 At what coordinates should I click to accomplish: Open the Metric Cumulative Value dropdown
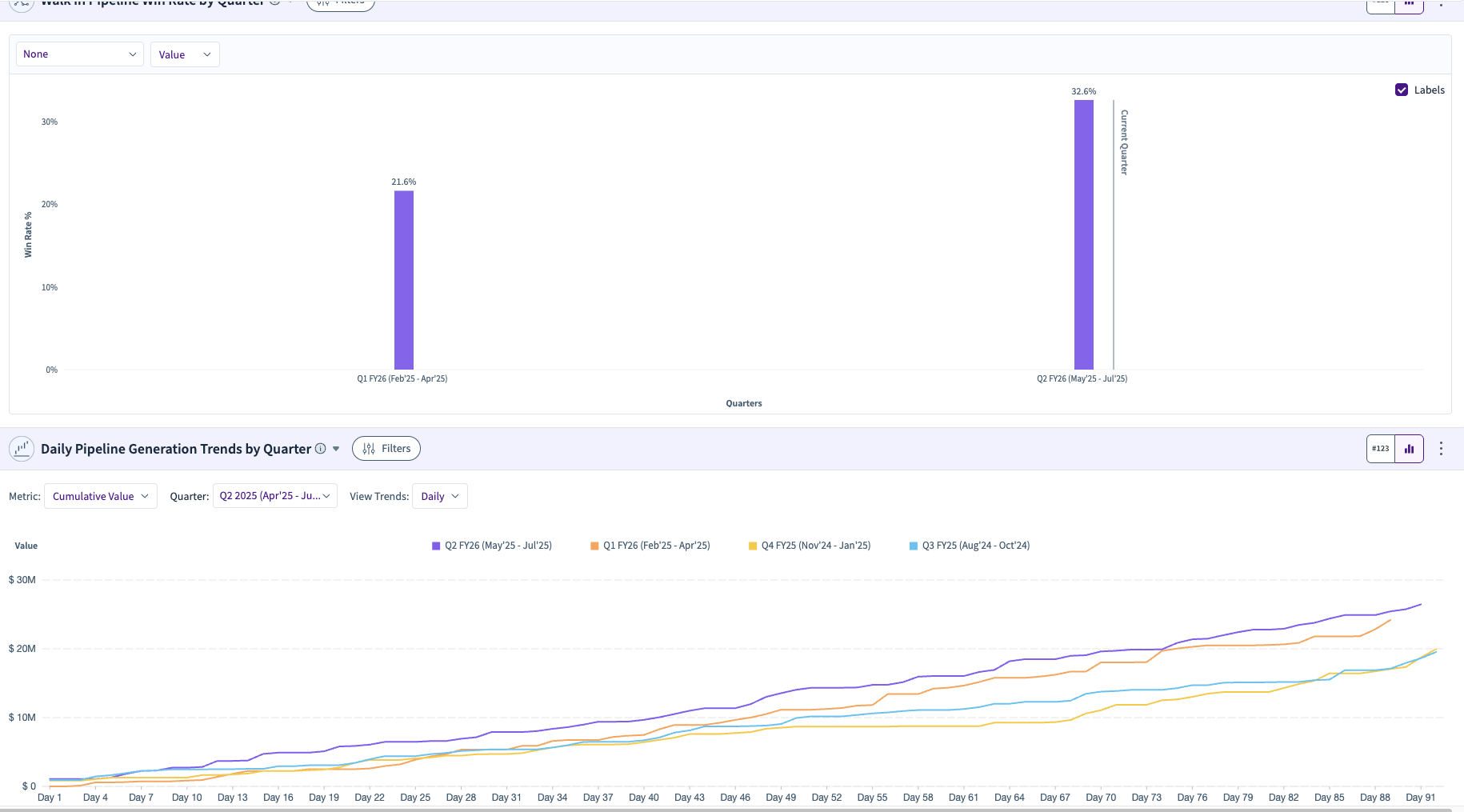click(x=101, y=496)
